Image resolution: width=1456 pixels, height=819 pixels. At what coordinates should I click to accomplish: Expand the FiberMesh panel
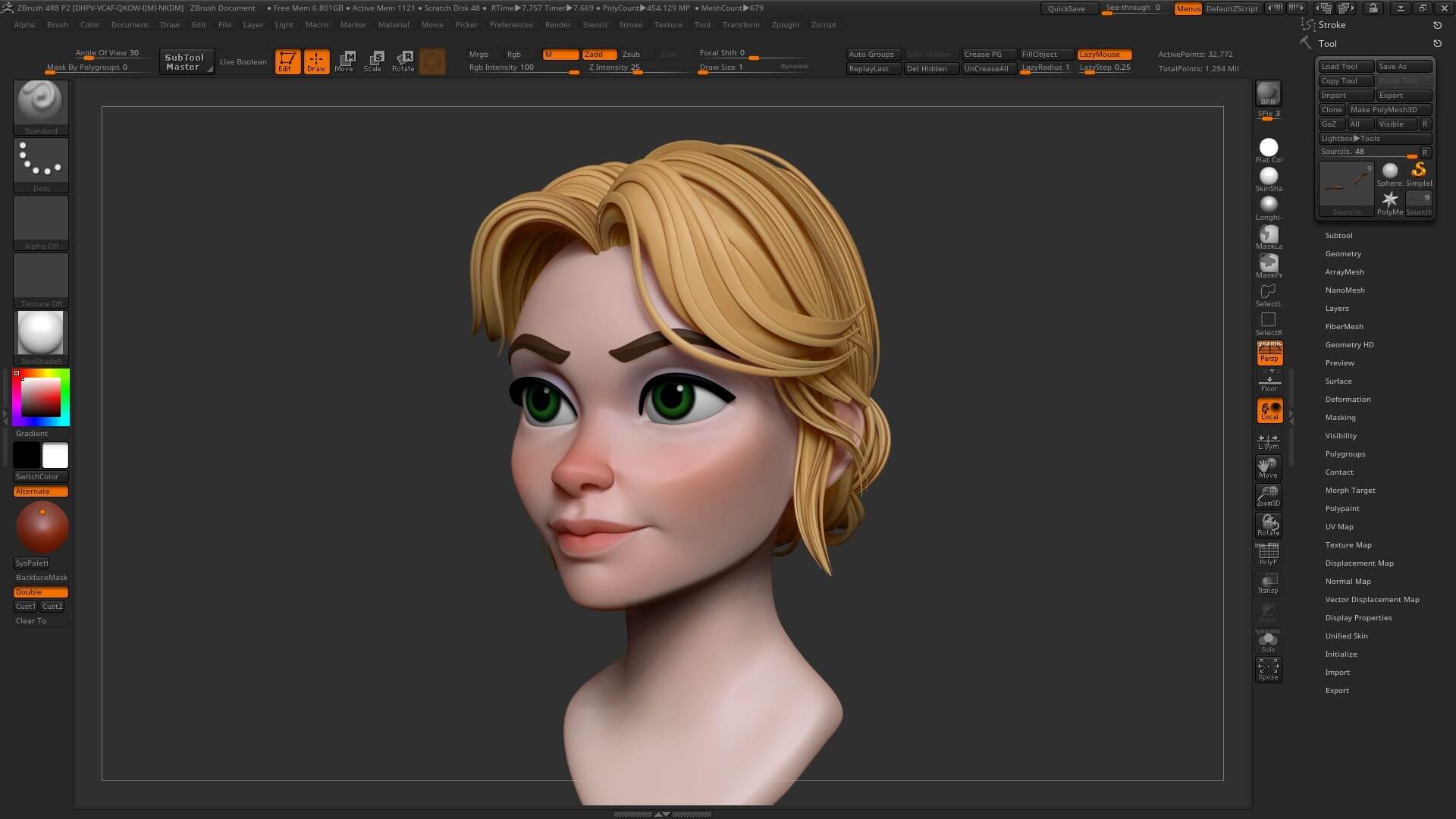[x=1344, y=326]
